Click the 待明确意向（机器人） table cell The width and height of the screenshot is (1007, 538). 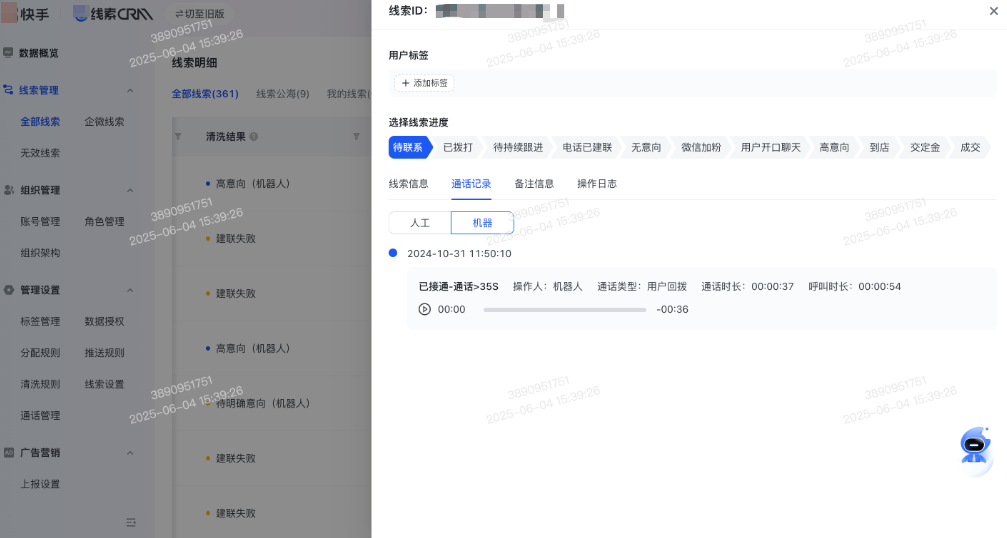point(263,403)
